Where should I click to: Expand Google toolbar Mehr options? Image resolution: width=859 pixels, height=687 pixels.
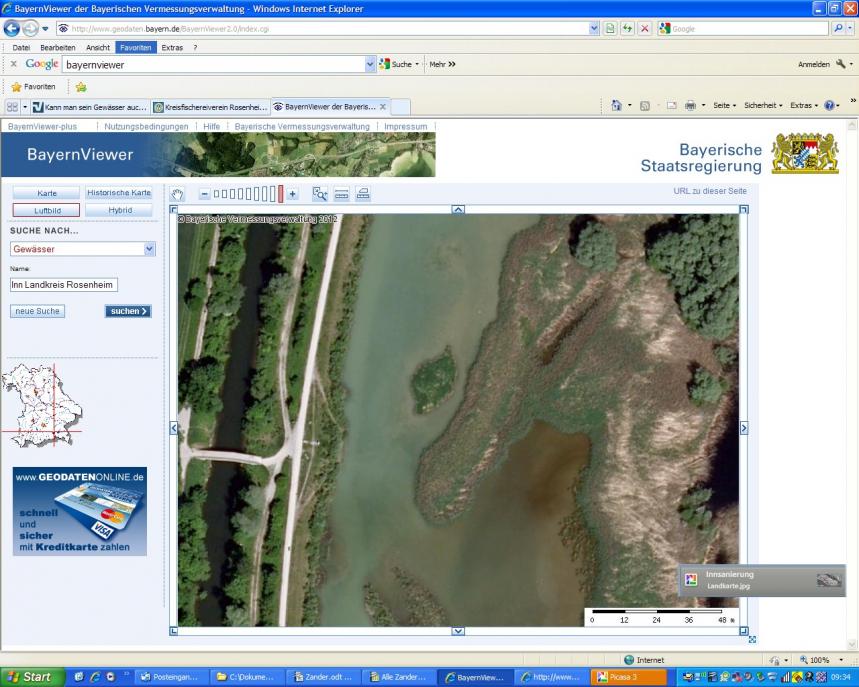(443, 64)
